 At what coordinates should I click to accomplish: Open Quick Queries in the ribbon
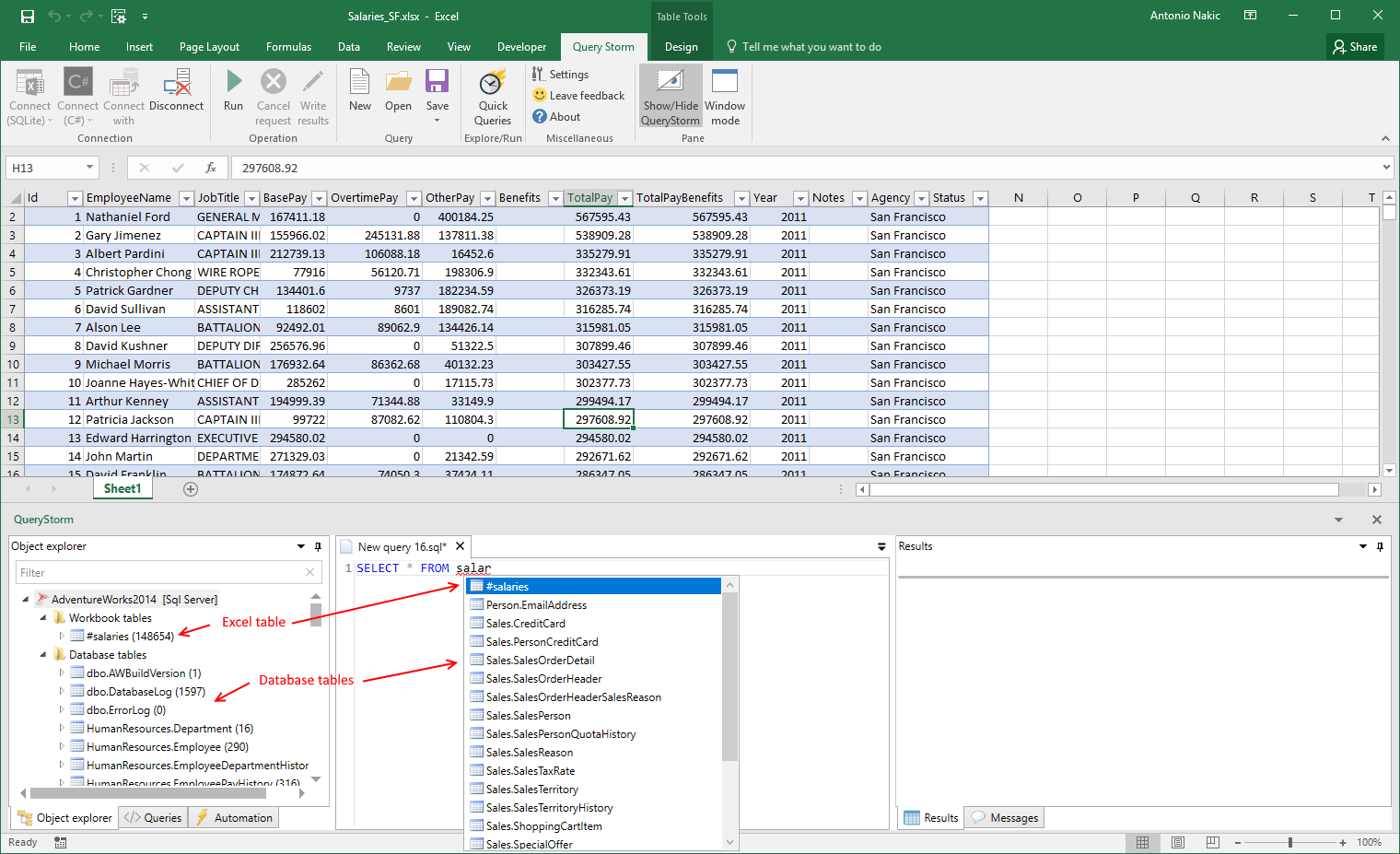493,84
